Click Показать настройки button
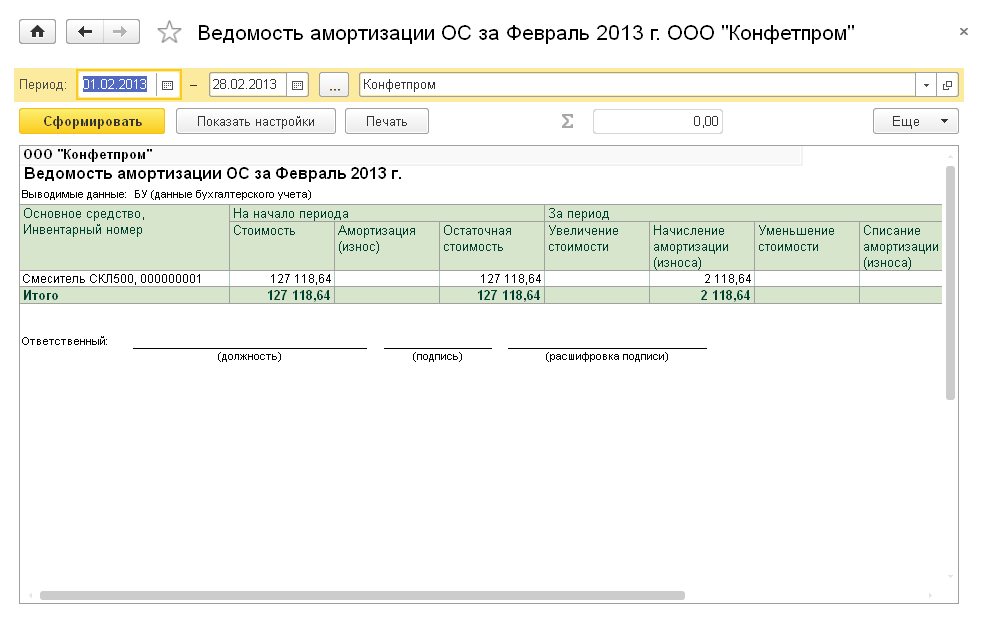The height and width of the screenshot is (618, 986). click(256, 121)
